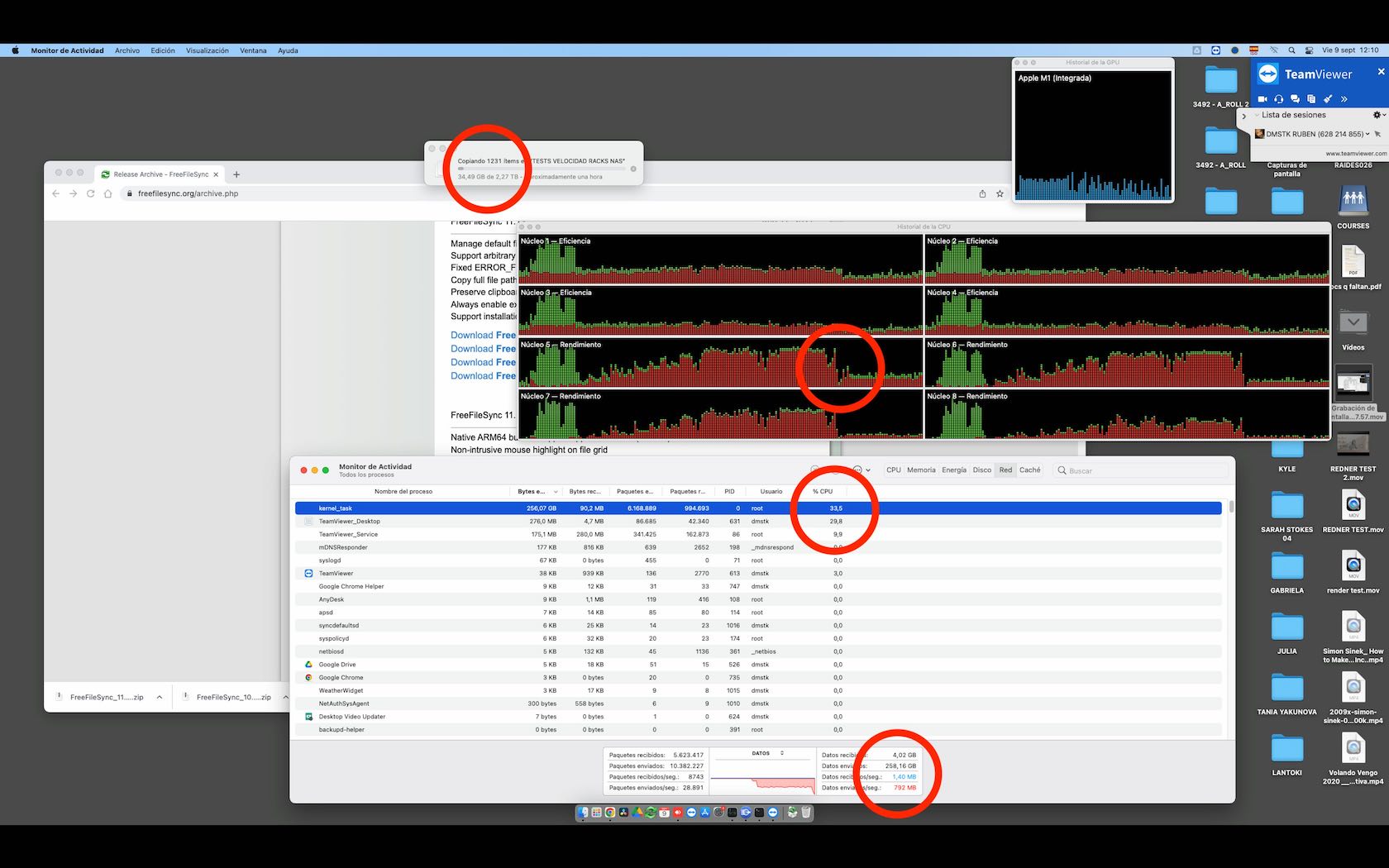Click the TeamViewer headset audio icon
This screenshot has height=868, width=1389.
1279,99
